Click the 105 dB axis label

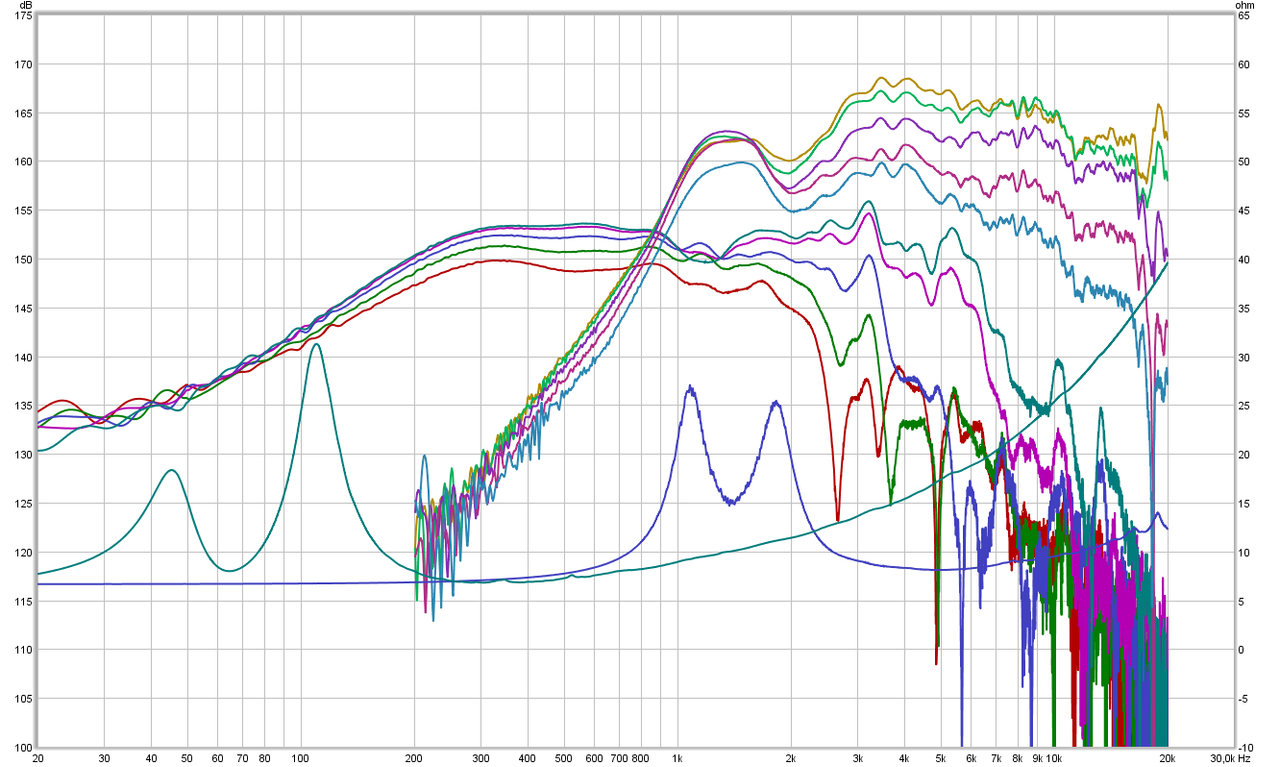pyautogui.click(x=22, y=699)
